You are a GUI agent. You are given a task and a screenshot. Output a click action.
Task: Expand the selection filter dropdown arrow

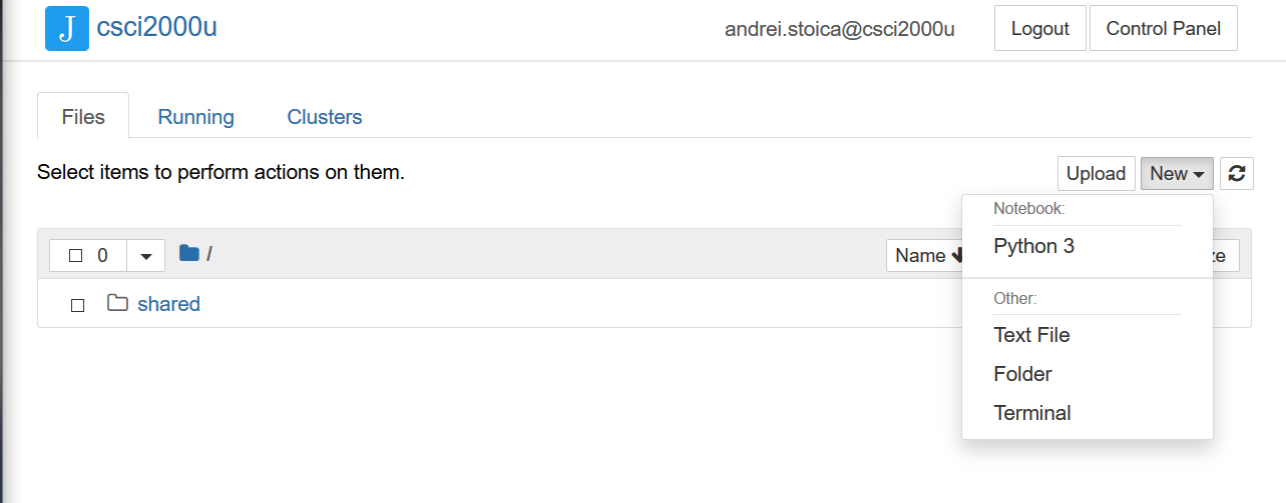[x=146, y=256]
